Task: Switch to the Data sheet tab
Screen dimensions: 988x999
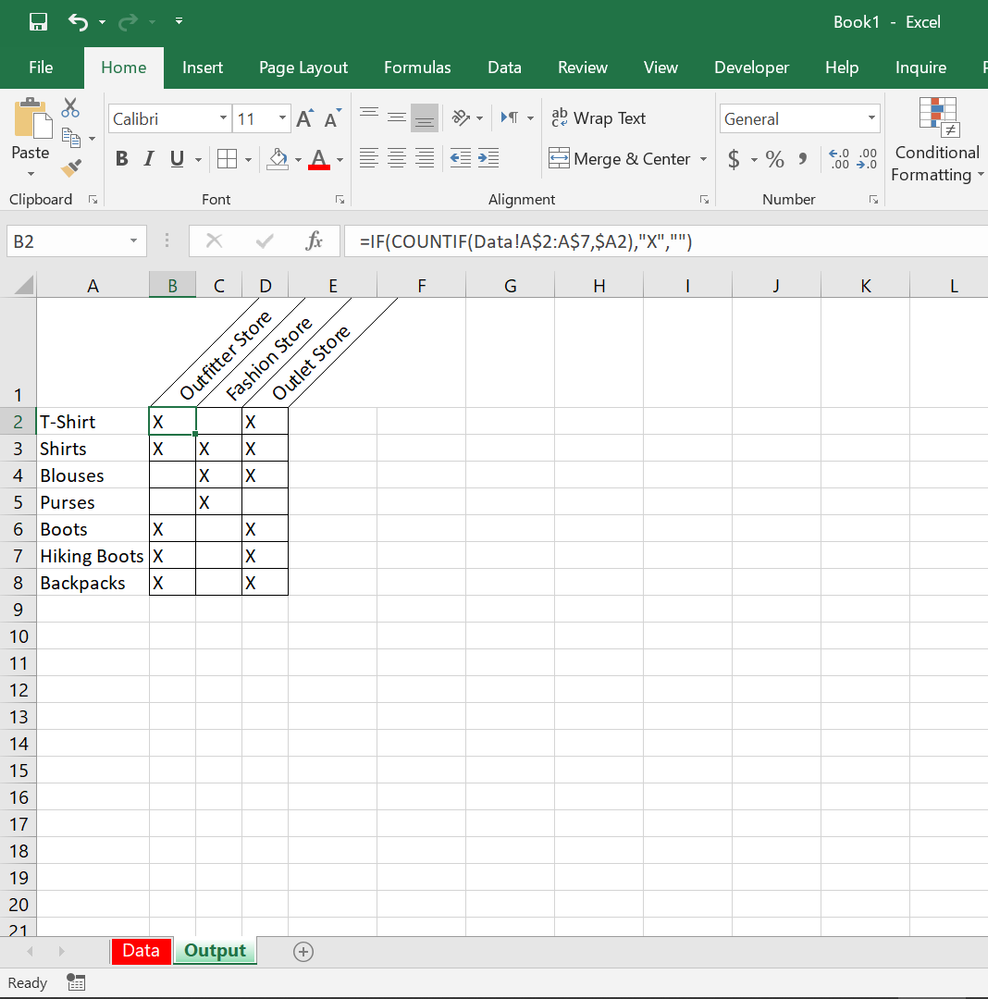Action: tap(141, 951)
